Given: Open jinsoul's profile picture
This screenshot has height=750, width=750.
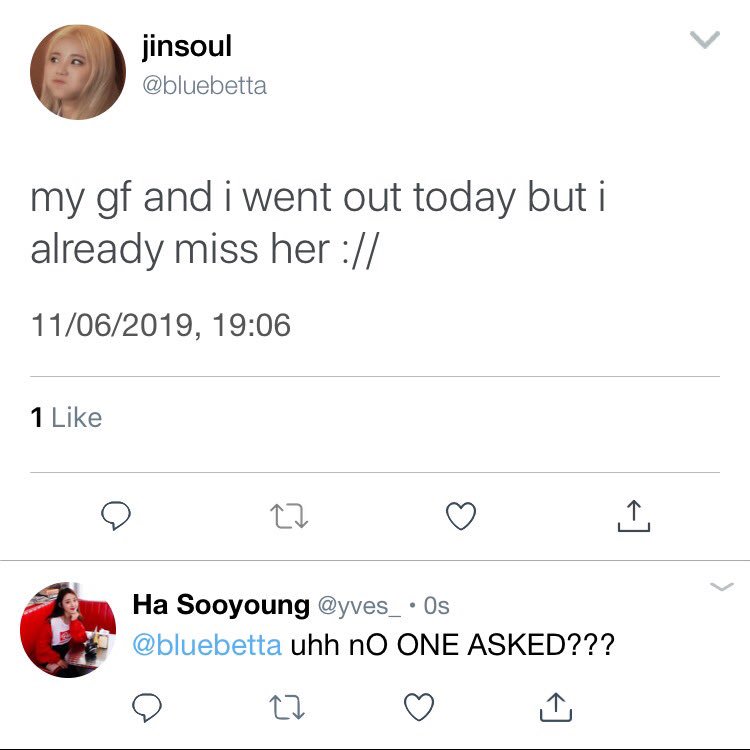Looking at the screenshot, I should click(x=78, y=72).
